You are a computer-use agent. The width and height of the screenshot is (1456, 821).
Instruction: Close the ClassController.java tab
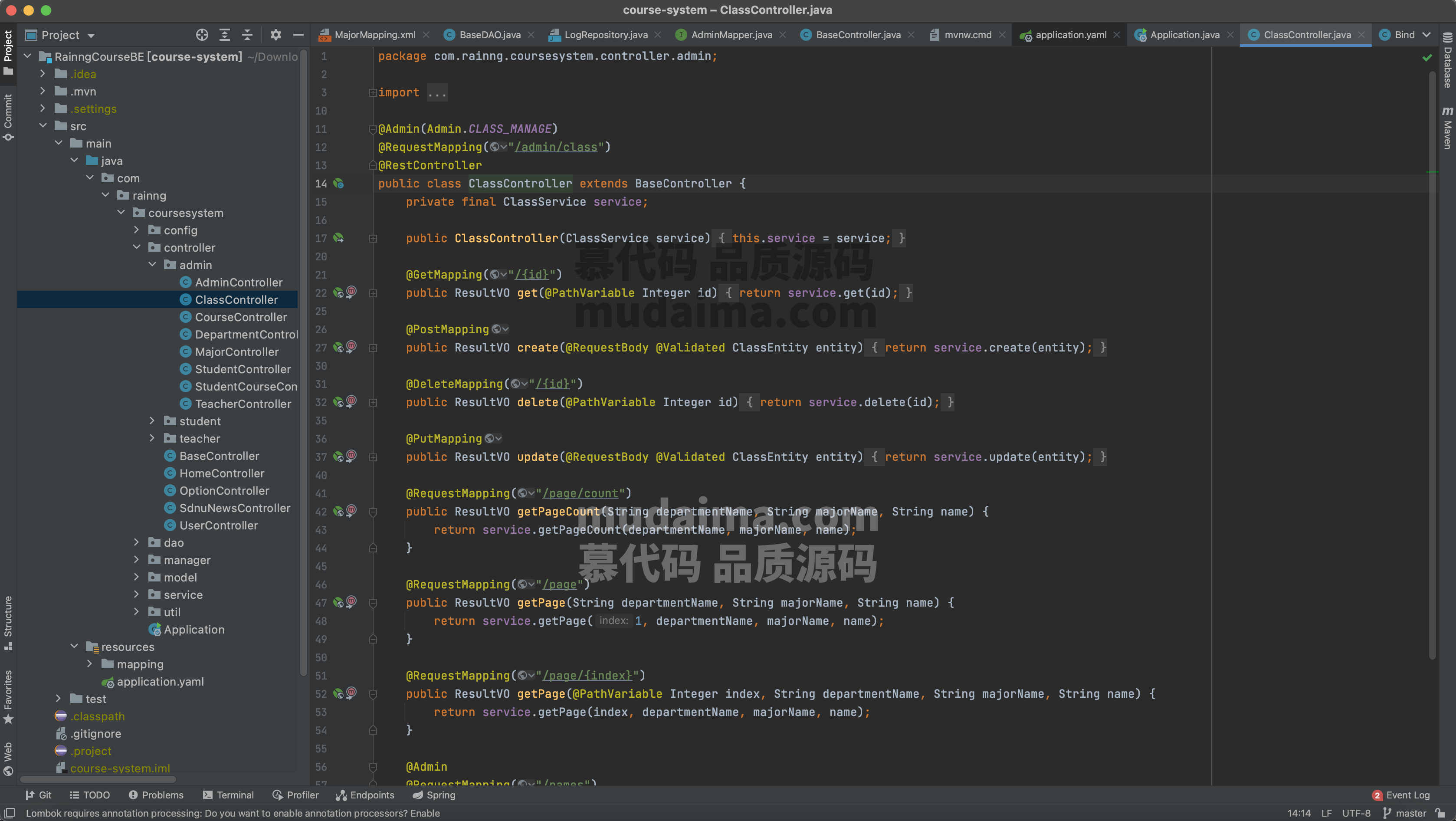(1361, 35)
